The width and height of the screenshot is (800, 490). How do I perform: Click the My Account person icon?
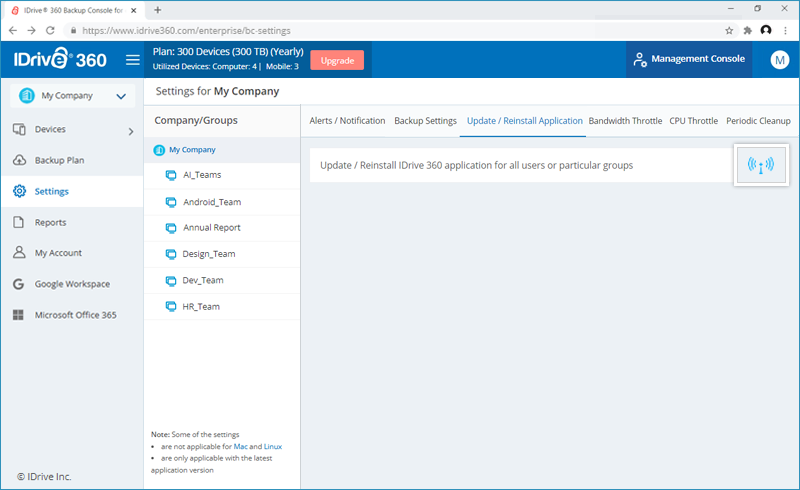[19, 252]
